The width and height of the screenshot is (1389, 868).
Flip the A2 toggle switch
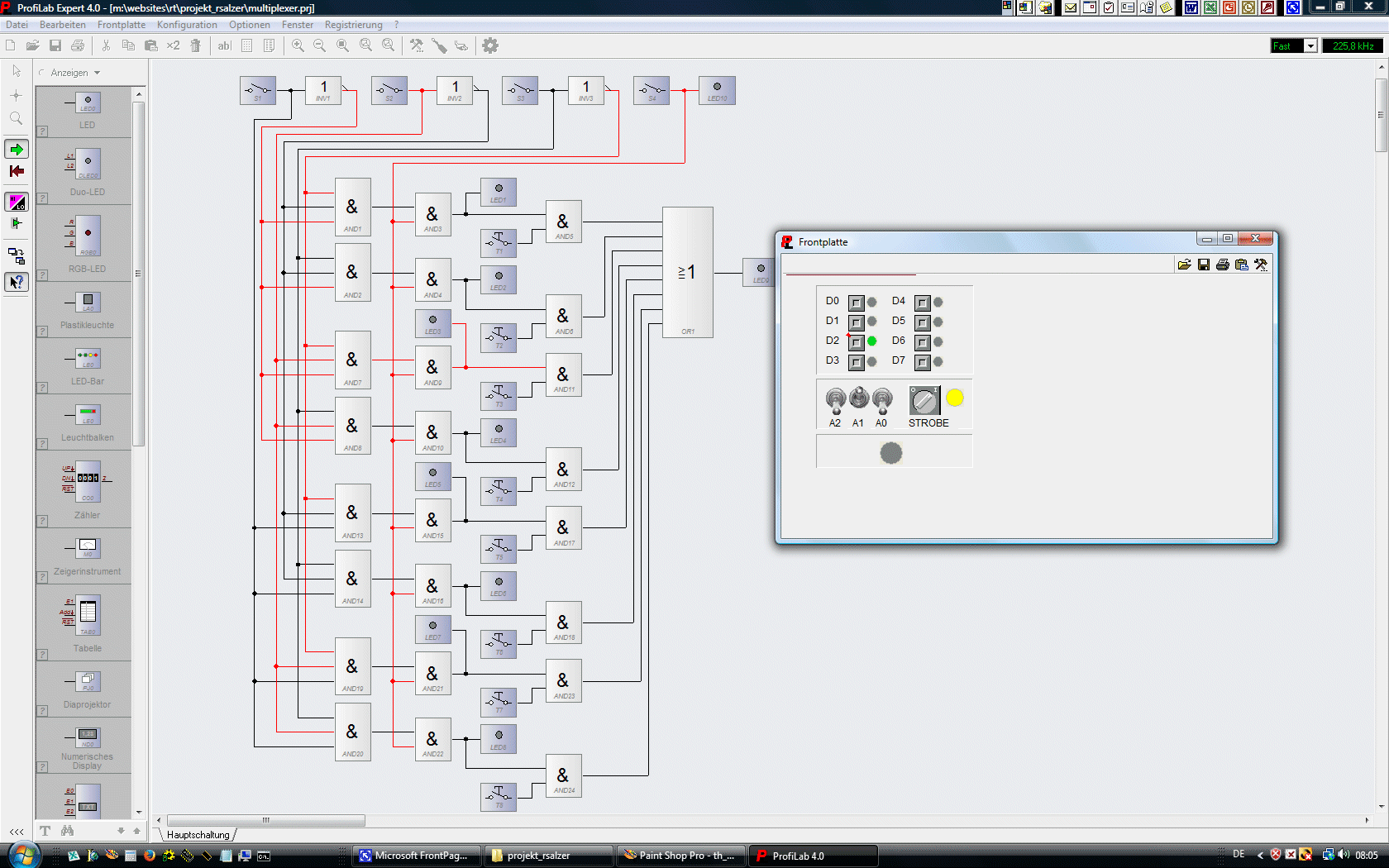click(x=836, y=400)
